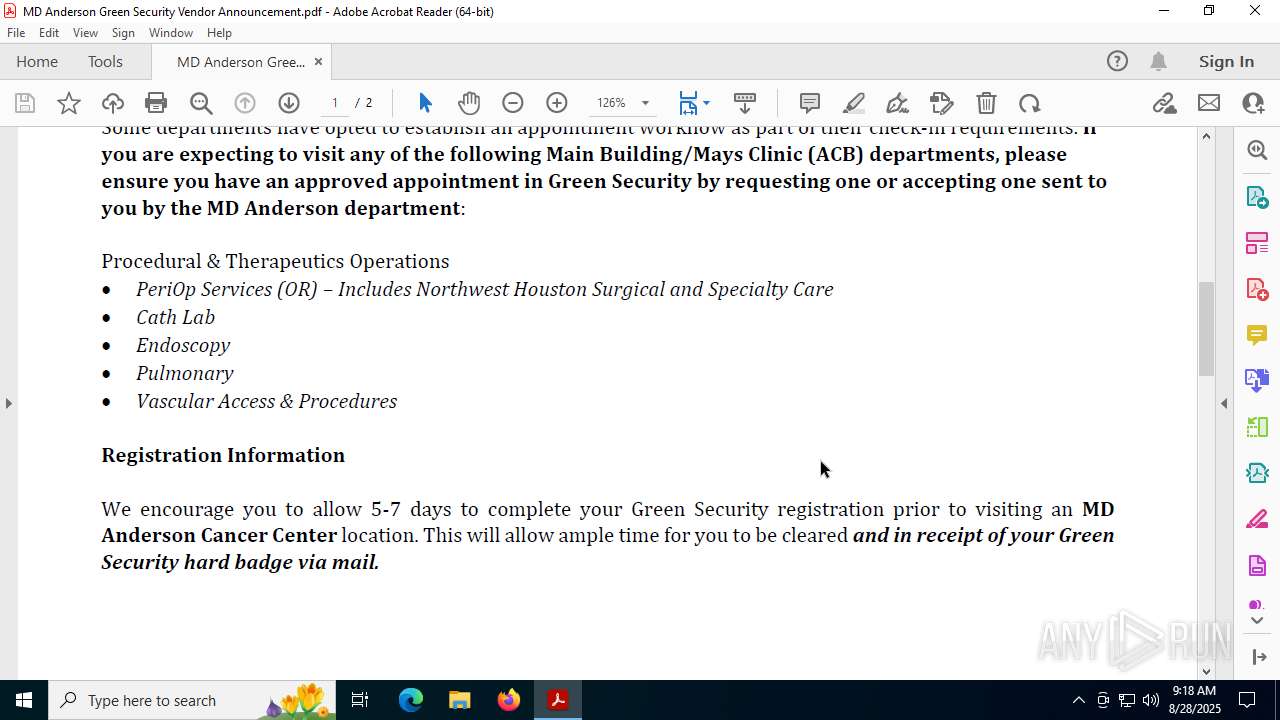Select the MD Anderson Gree... document tab
Viewport: 1280px width, 720px height.
pyautogui.click(x=241, y=62)
